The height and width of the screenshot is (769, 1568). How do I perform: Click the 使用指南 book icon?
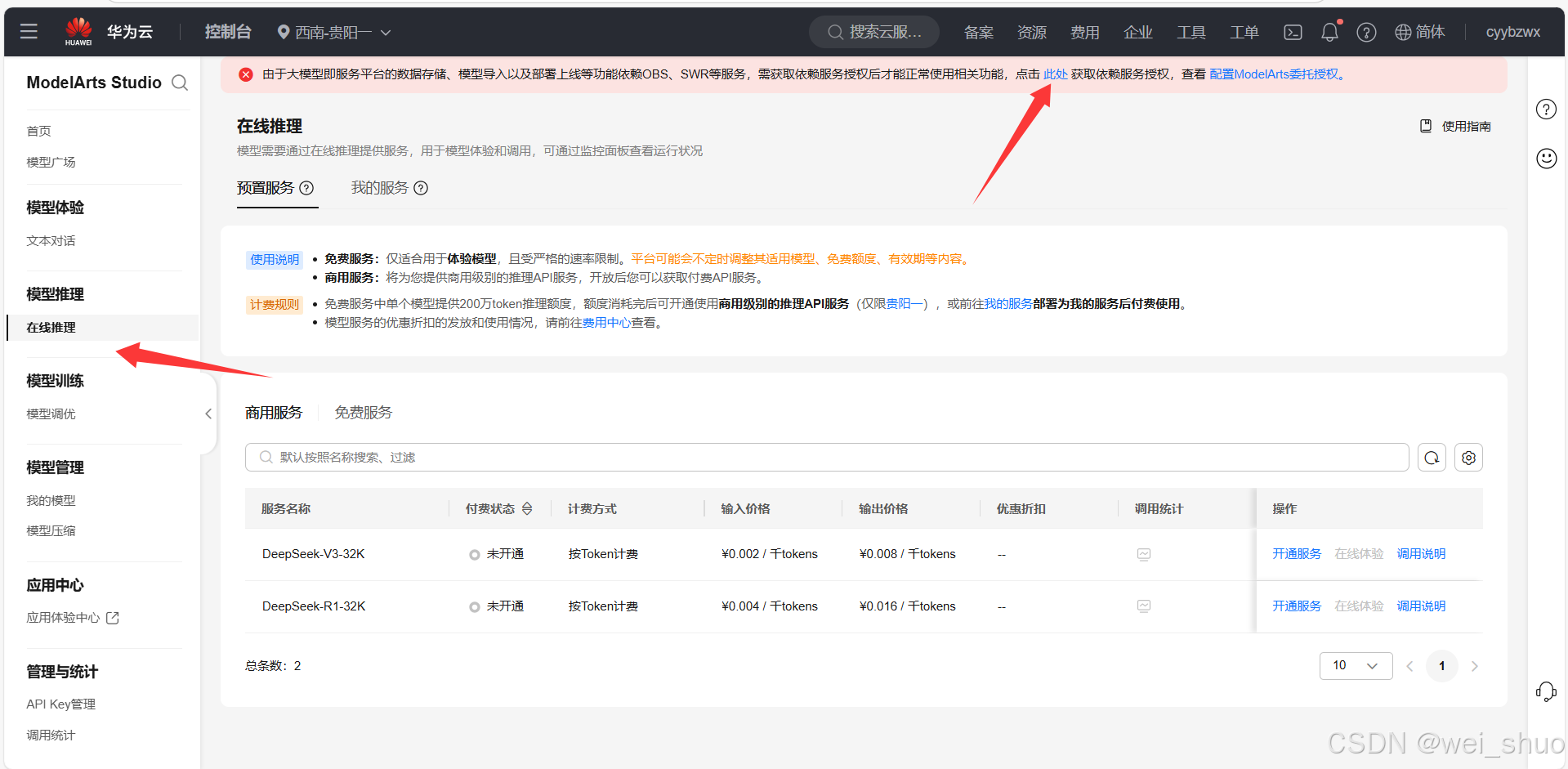(1426, 126)
